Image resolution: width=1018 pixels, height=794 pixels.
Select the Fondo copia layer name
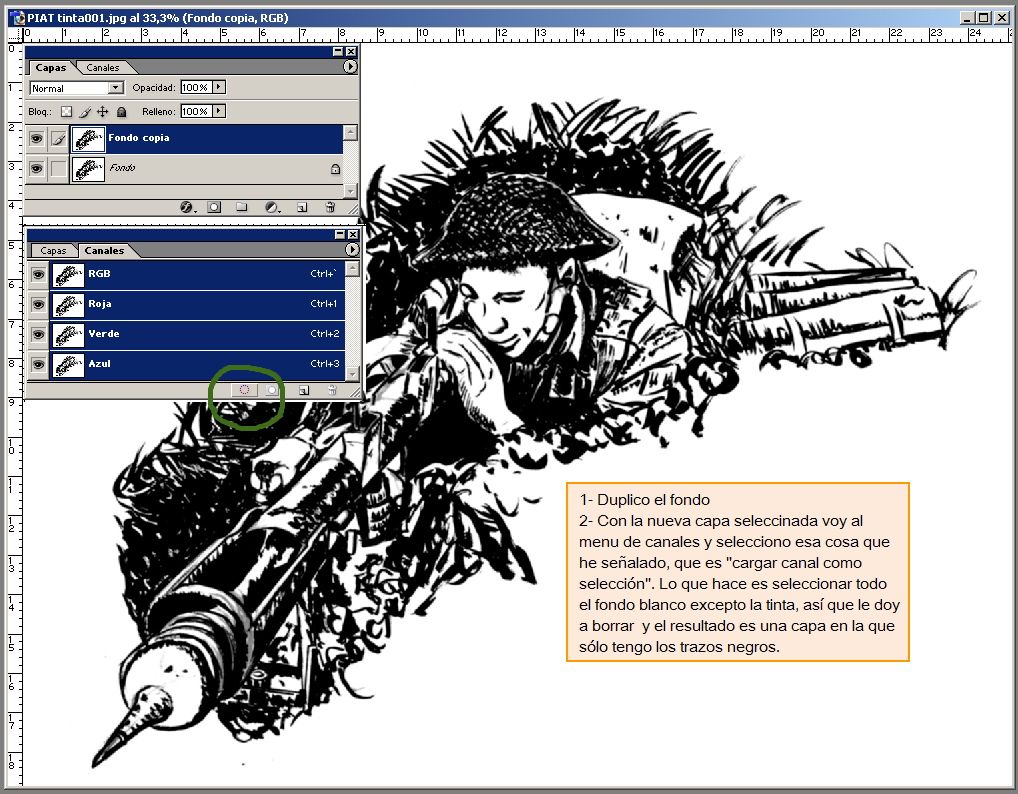pyautogui.click(x=139, y=138)
